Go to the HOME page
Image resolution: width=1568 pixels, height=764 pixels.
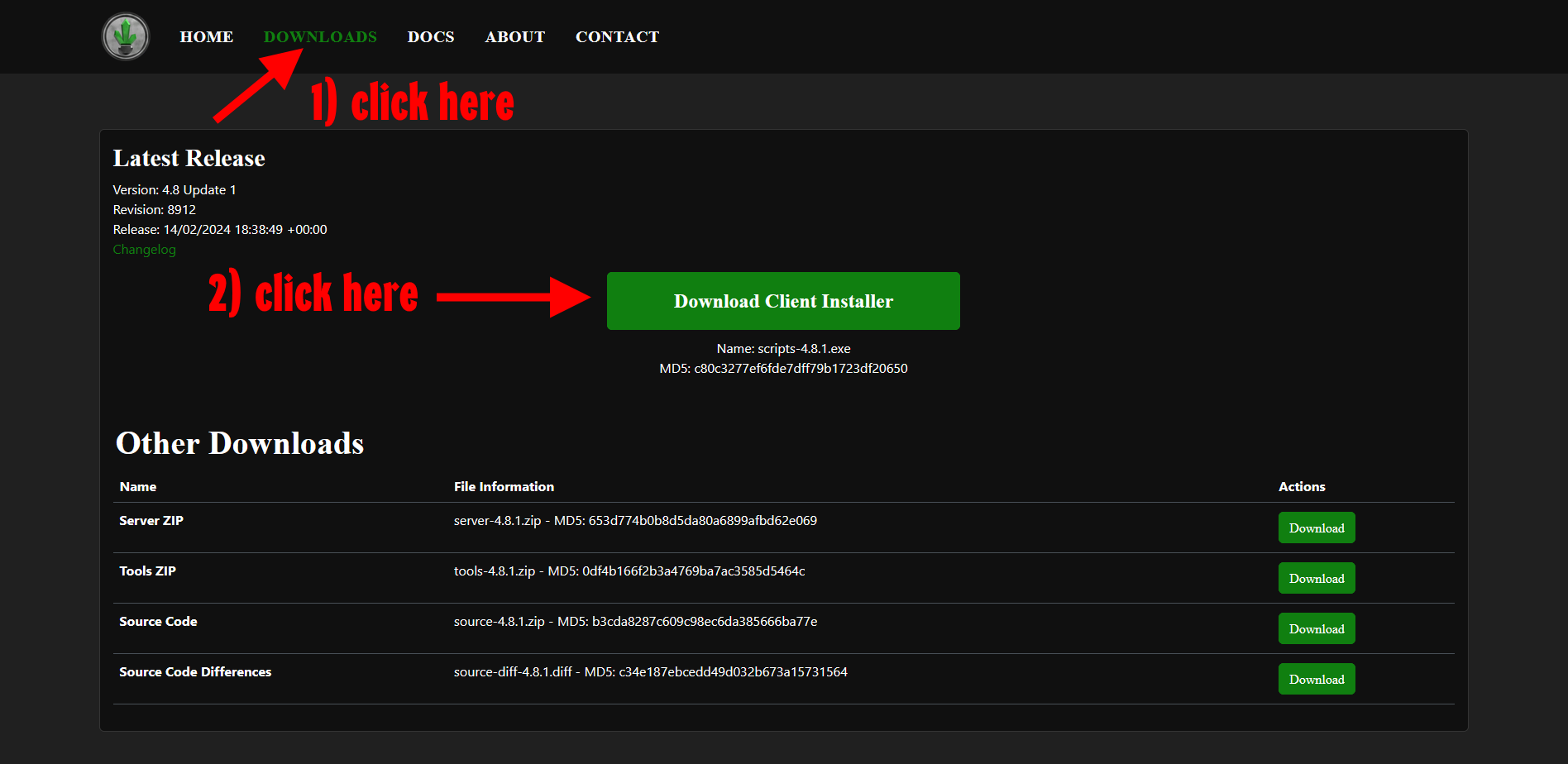click(x=207, y=37)
